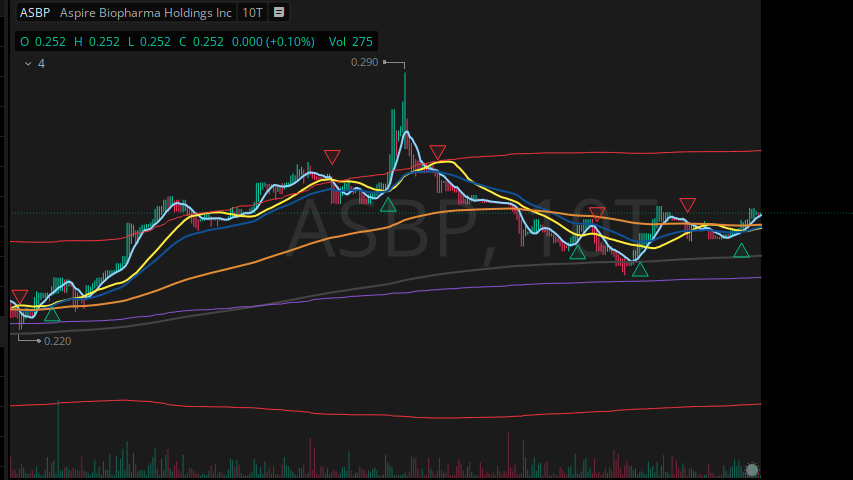Screen dimensions: 853x480
Task: Click the ASBP ticker symbol
Action: [35, 13]
